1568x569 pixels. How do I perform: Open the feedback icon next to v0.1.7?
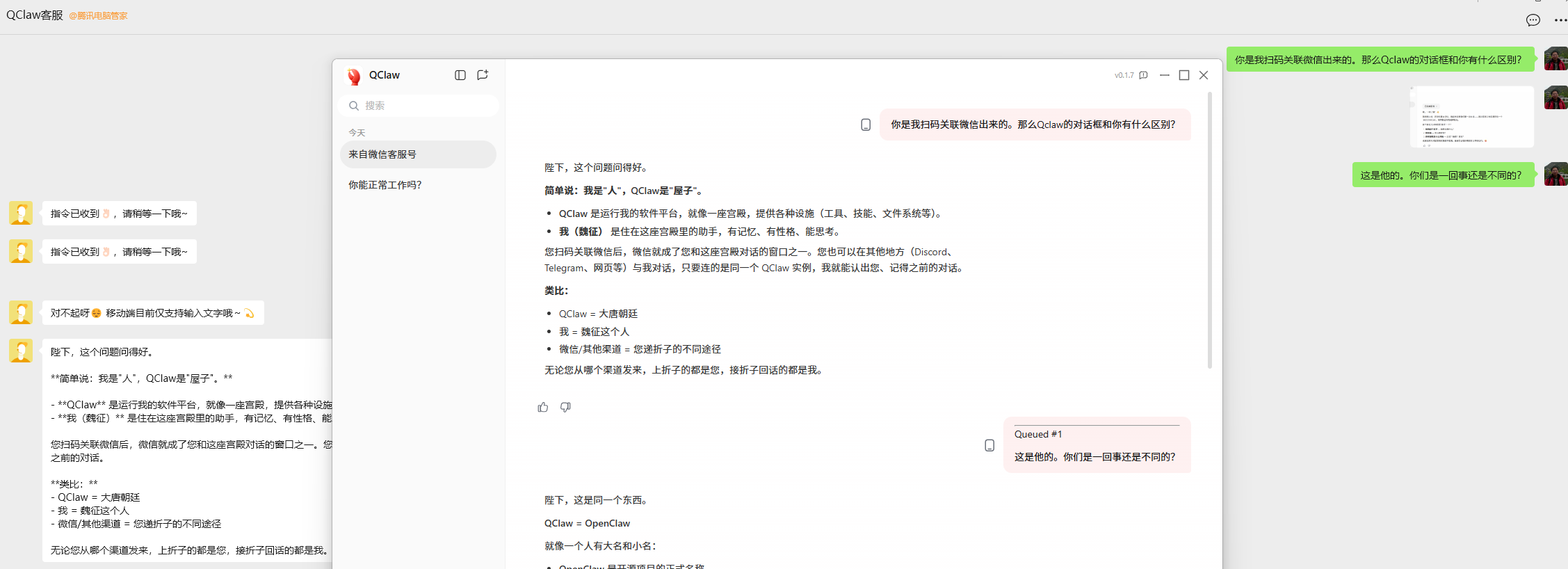tap(1143, 75)
